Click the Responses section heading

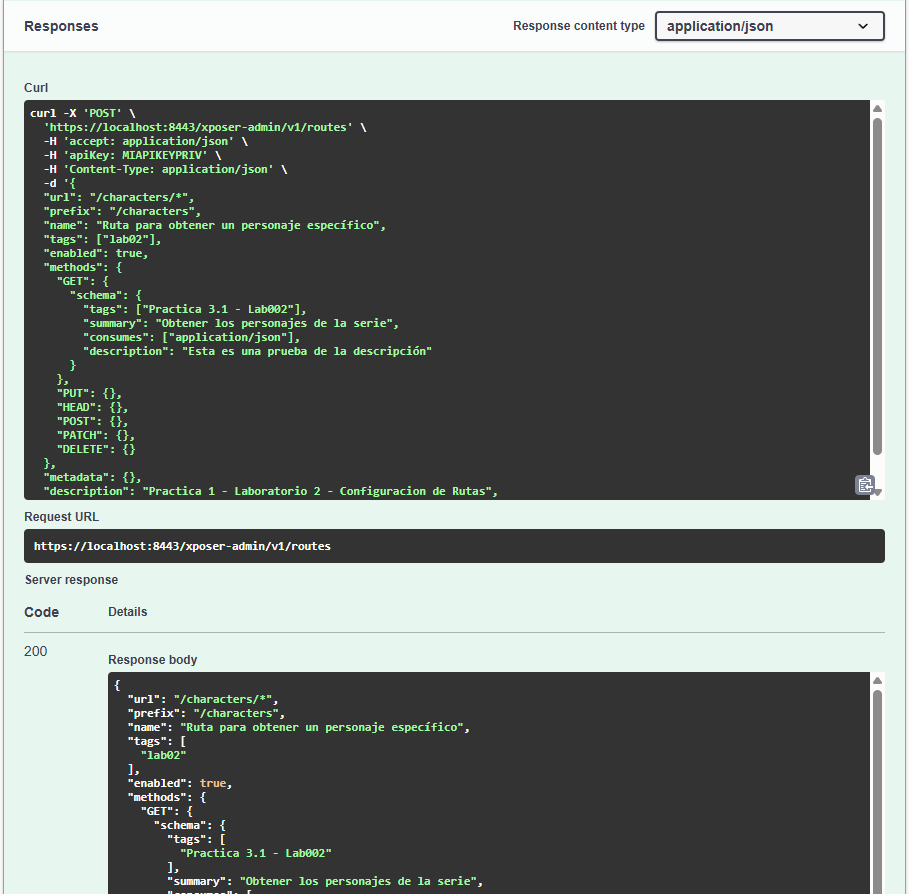pos(61,26)
